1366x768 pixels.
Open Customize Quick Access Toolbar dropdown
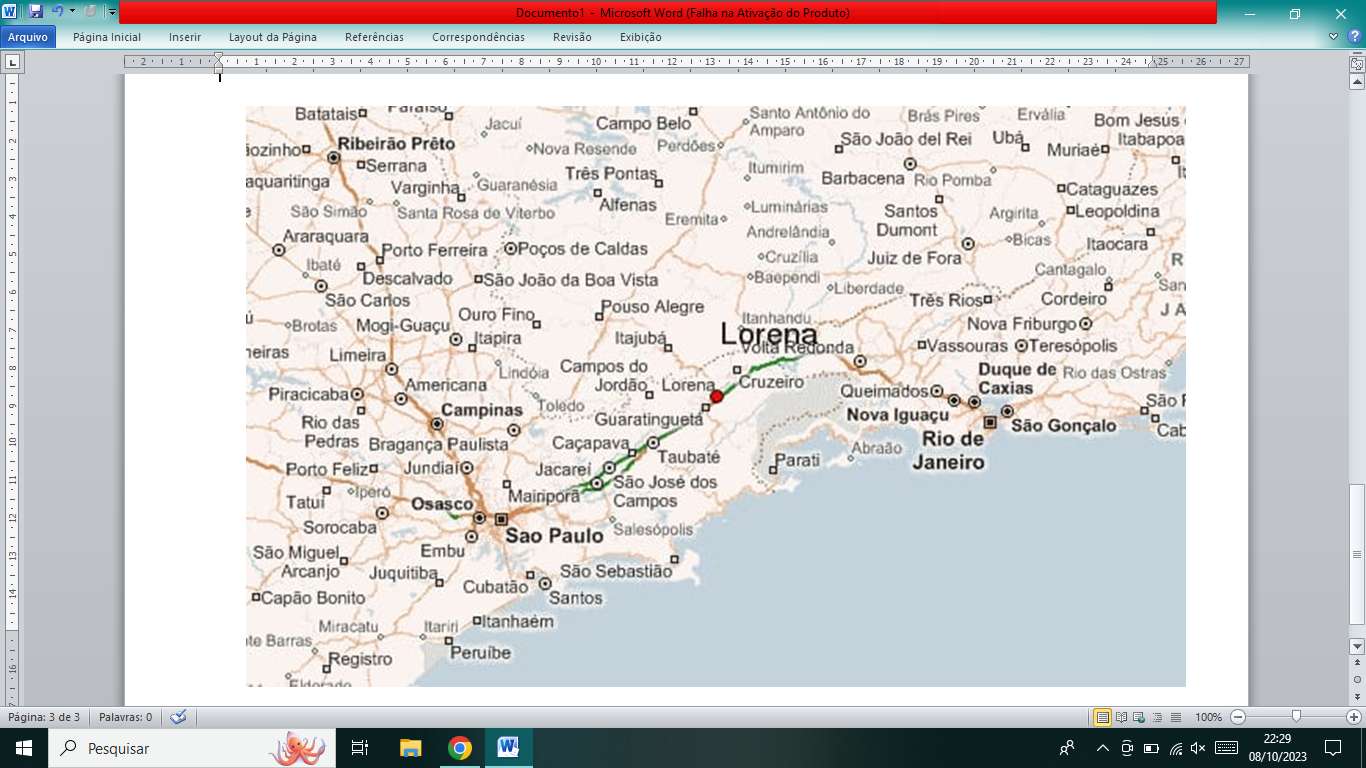tap(112, 13)
